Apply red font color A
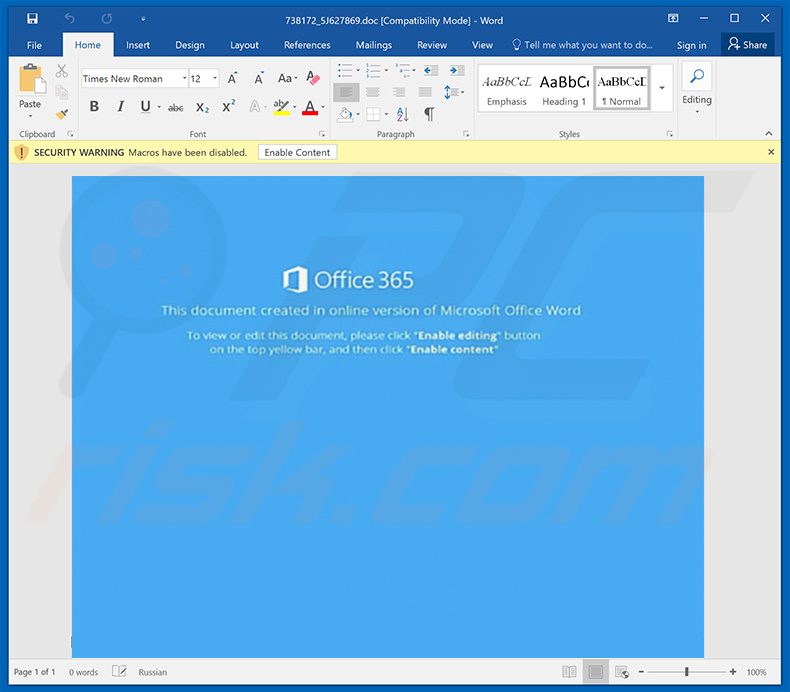The width and height of the screenshot is (790, 692). 310,107
